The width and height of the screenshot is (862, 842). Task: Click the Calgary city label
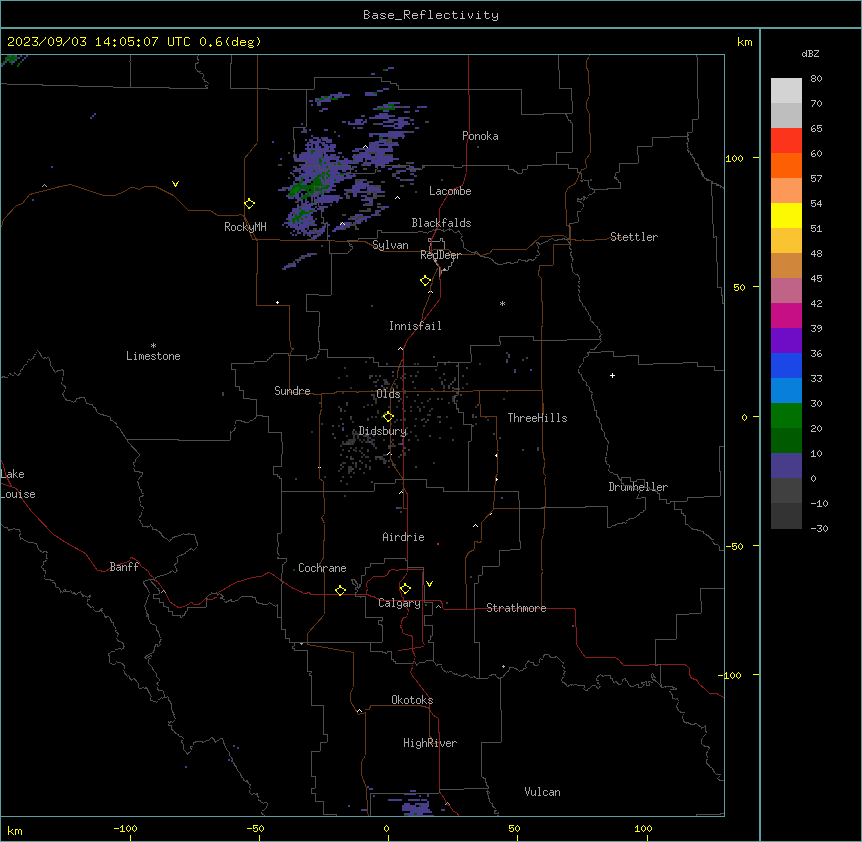tap(399, 603)
